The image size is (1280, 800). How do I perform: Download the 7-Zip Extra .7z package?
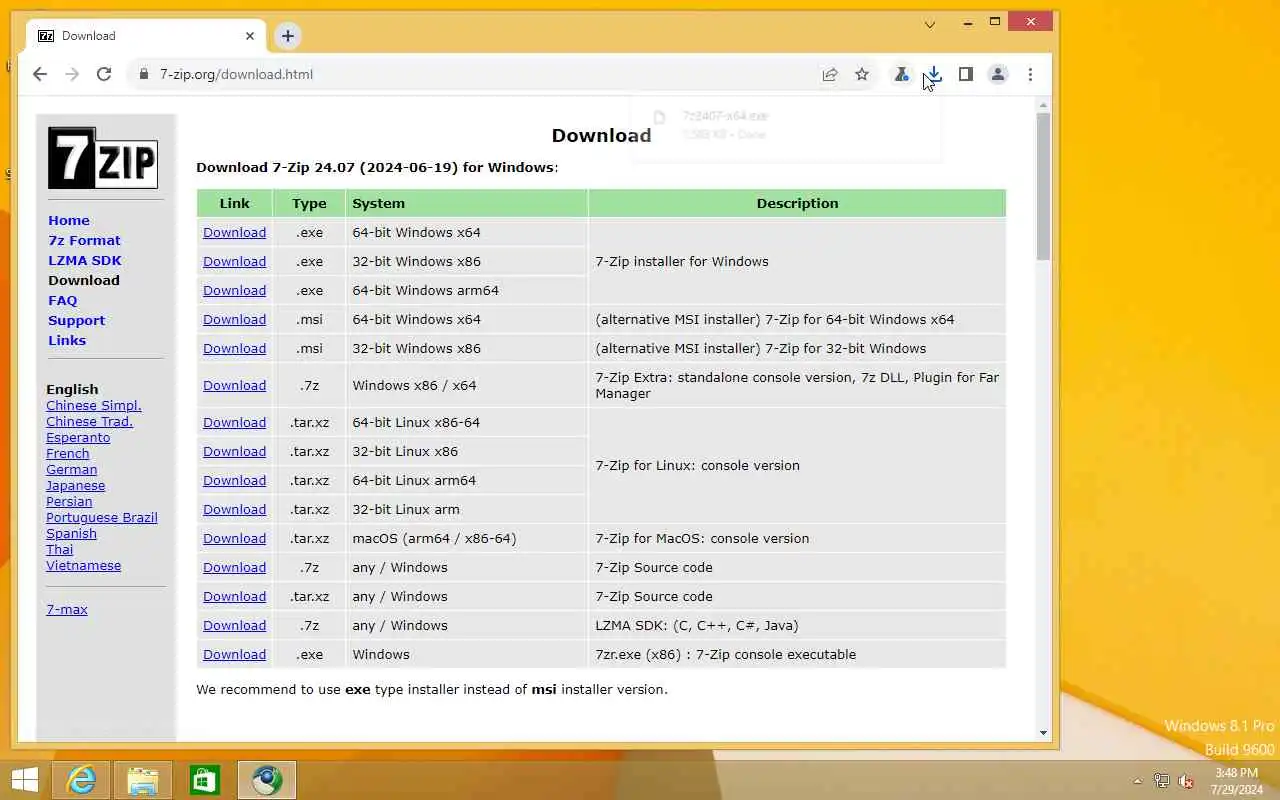click(234, 385)
